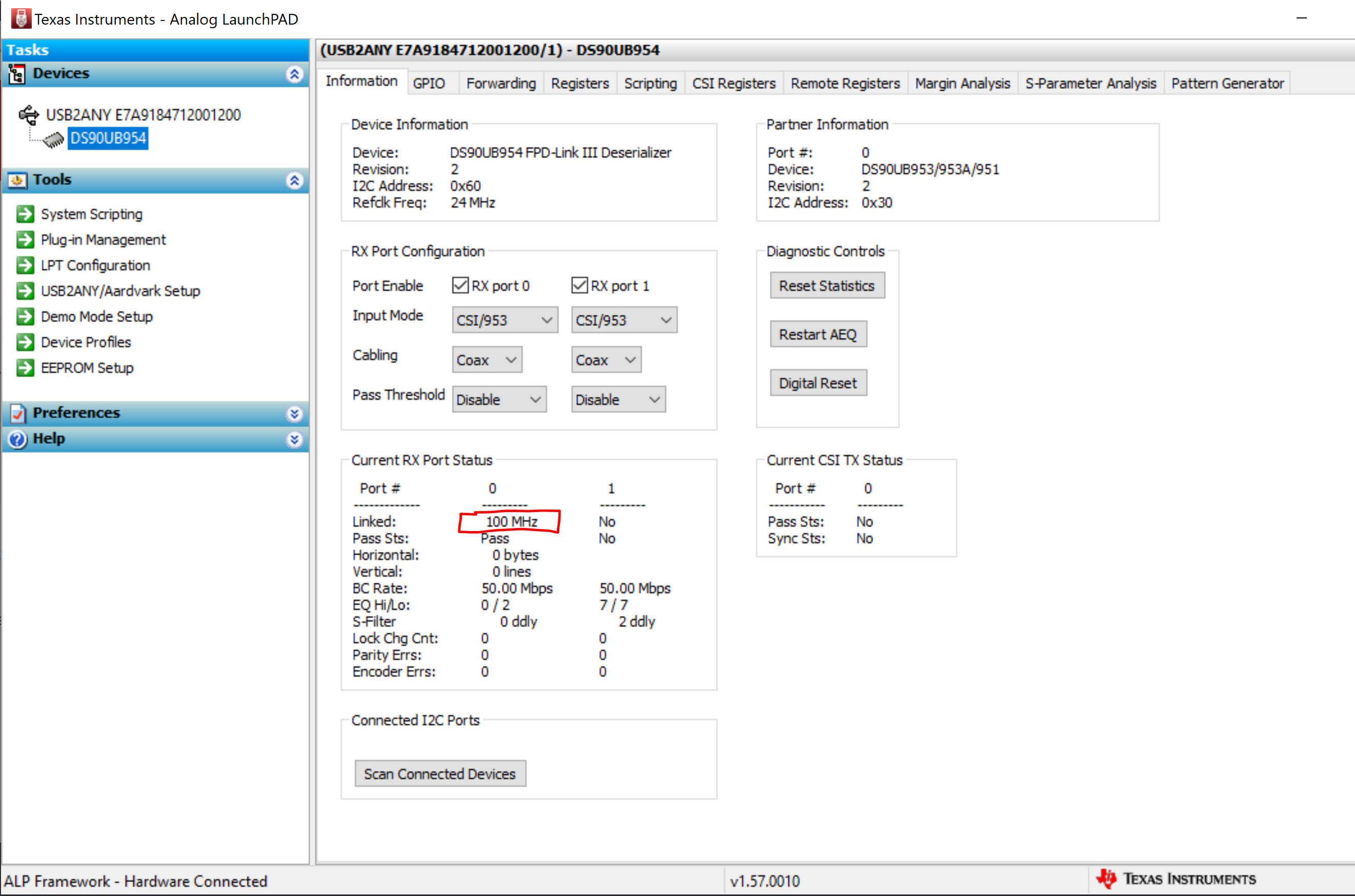1355x896 pixels.
Task: Open the Margin Analysis tab
Action: [x=962, y=84]
